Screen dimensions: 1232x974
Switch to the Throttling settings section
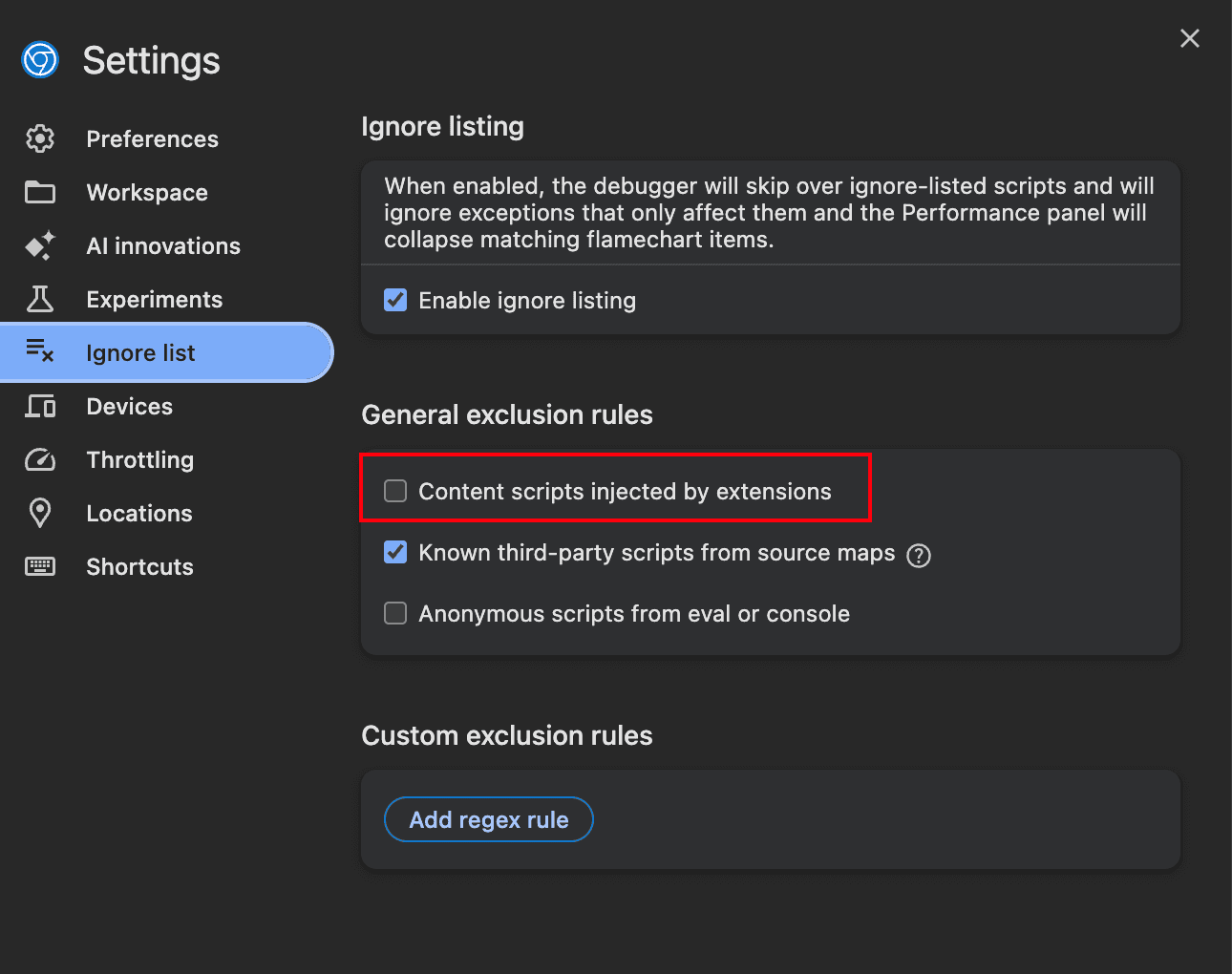[139, 459]
